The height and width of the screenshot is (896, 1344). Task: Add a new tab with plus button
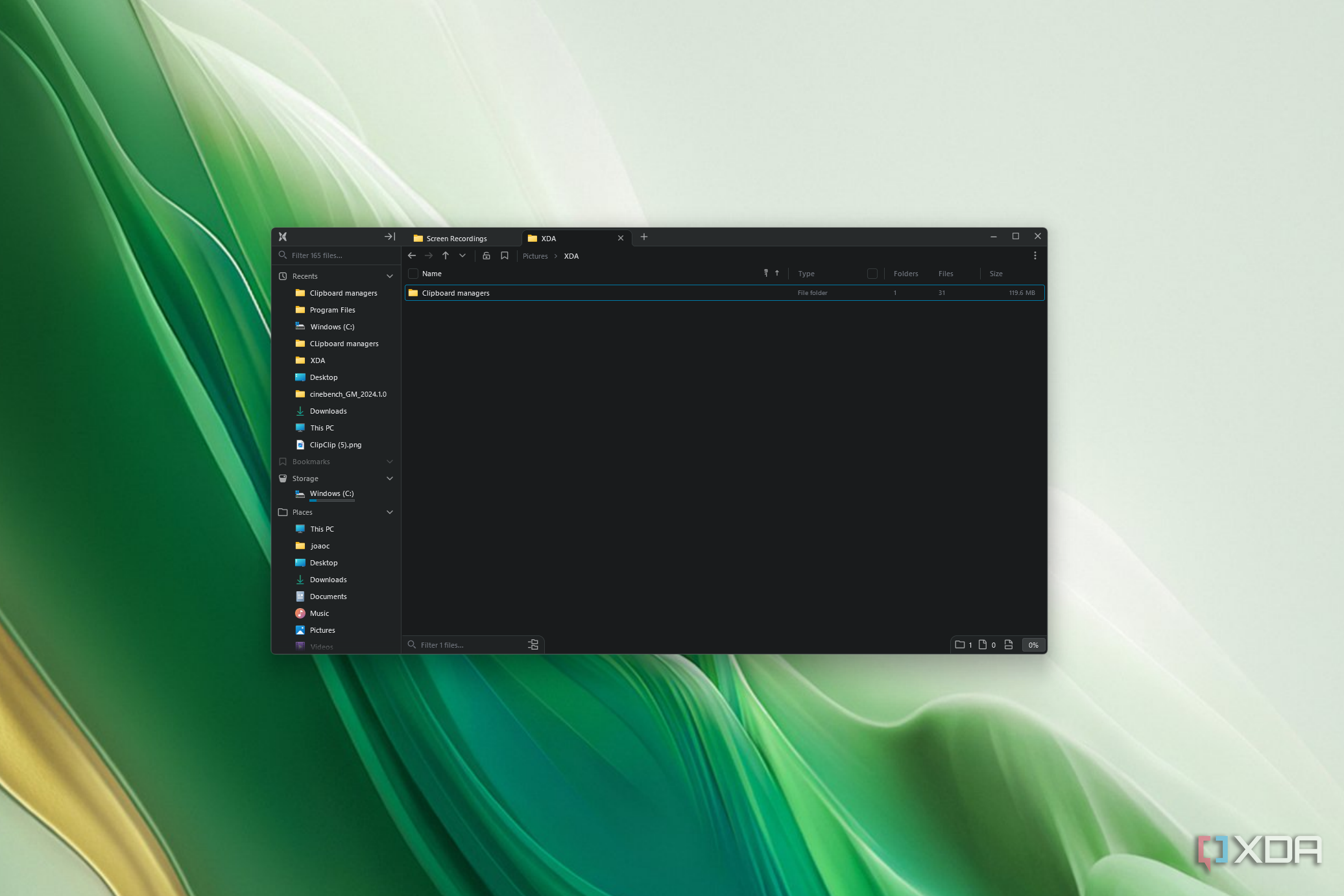pyautogui.click(x=644, y=237)
